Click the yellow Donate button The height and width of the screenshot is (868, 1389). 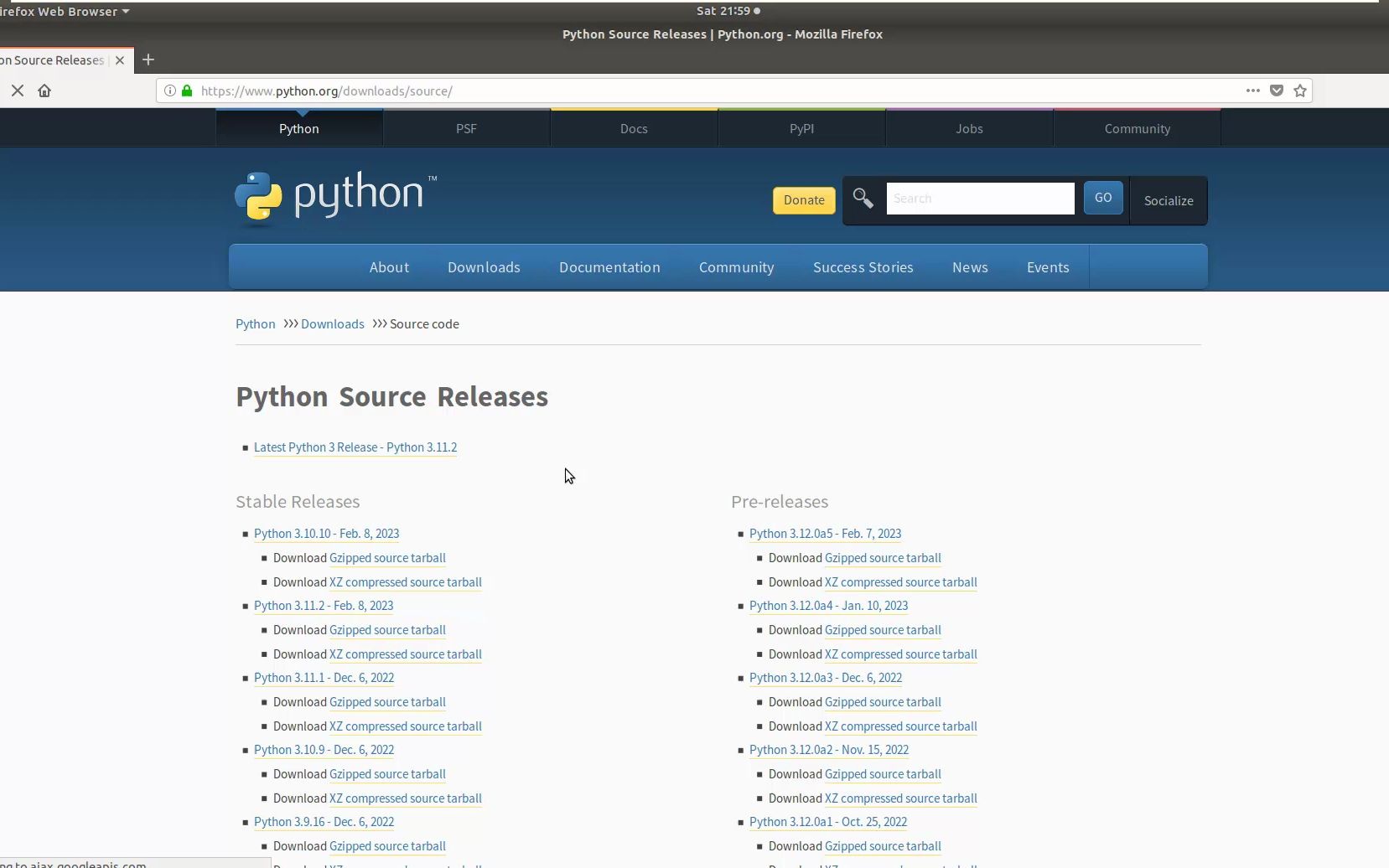point(804,200)
